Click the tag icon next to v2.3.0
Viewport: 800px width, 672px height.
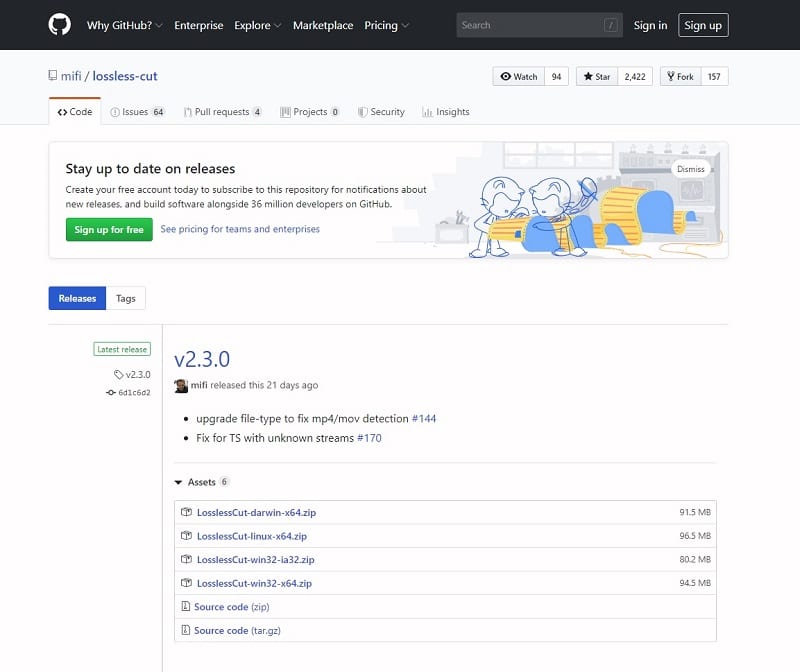coord(118,375)
